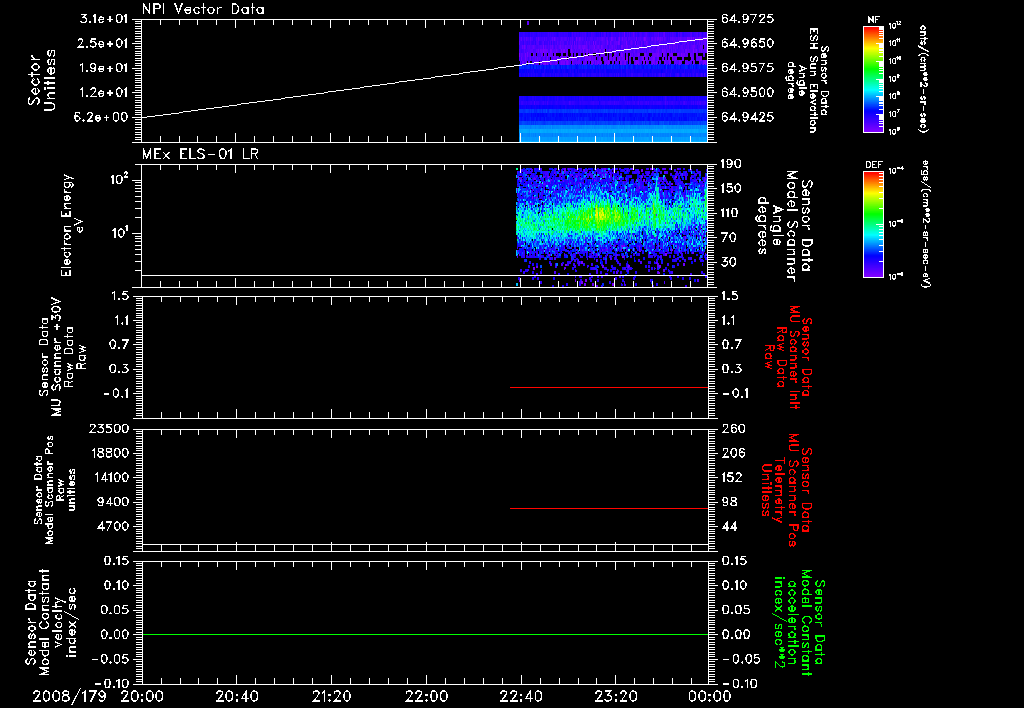Select the 'NPI Vector Data' panel title
The height and width of the screenshot is (708, 1024).
pyautogui.click(x=203, y=9)
